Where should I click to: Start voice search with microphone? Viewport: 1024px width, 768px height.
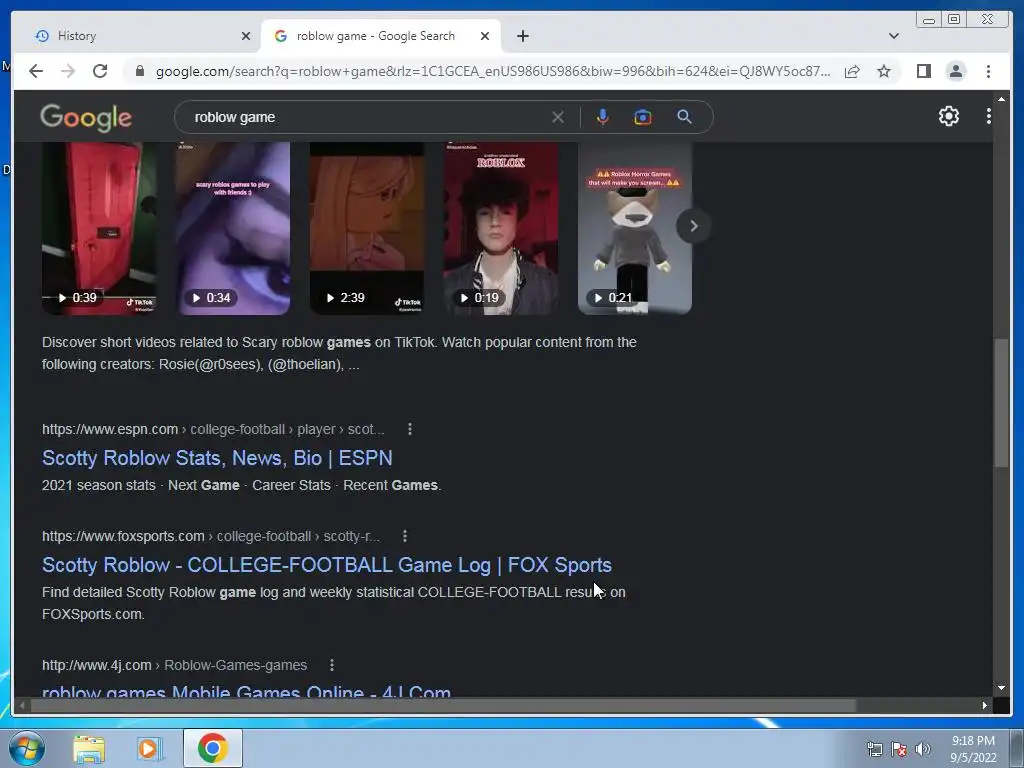(602, 117)
